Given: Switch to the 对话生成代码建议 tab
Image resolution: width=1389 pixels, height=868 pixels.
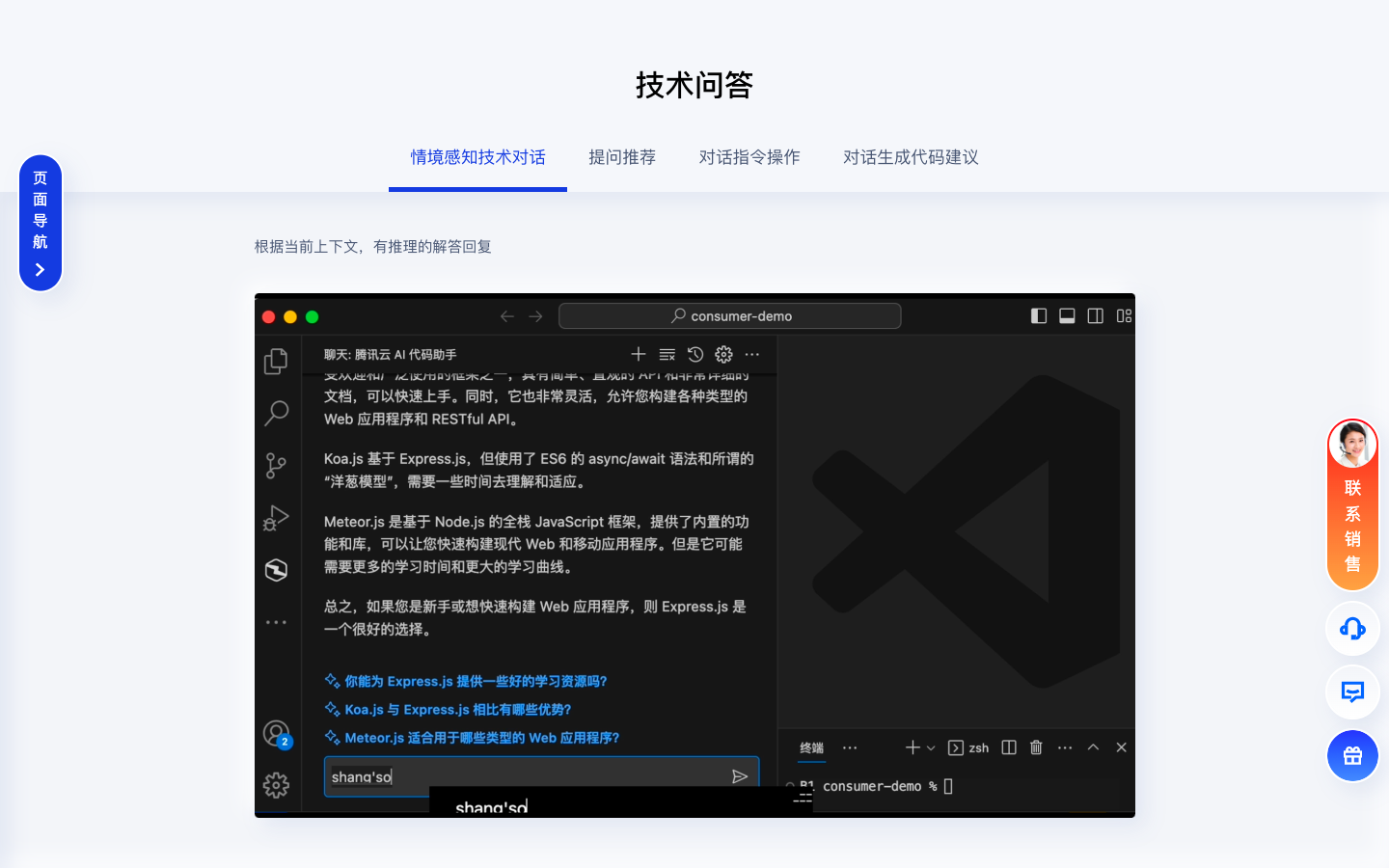Looking at the screenshot, I should [x=910, y=157].
